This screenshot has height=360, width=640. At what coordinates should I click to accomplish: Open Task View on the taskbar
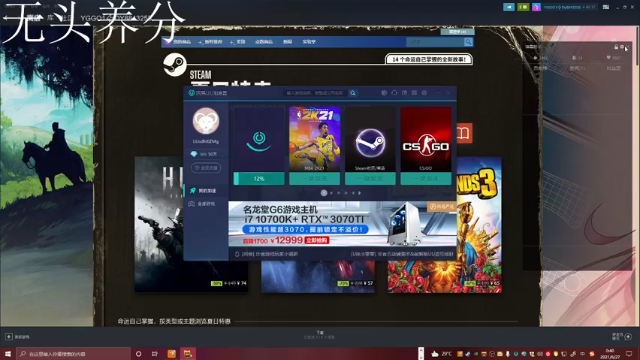coord(155,353)
